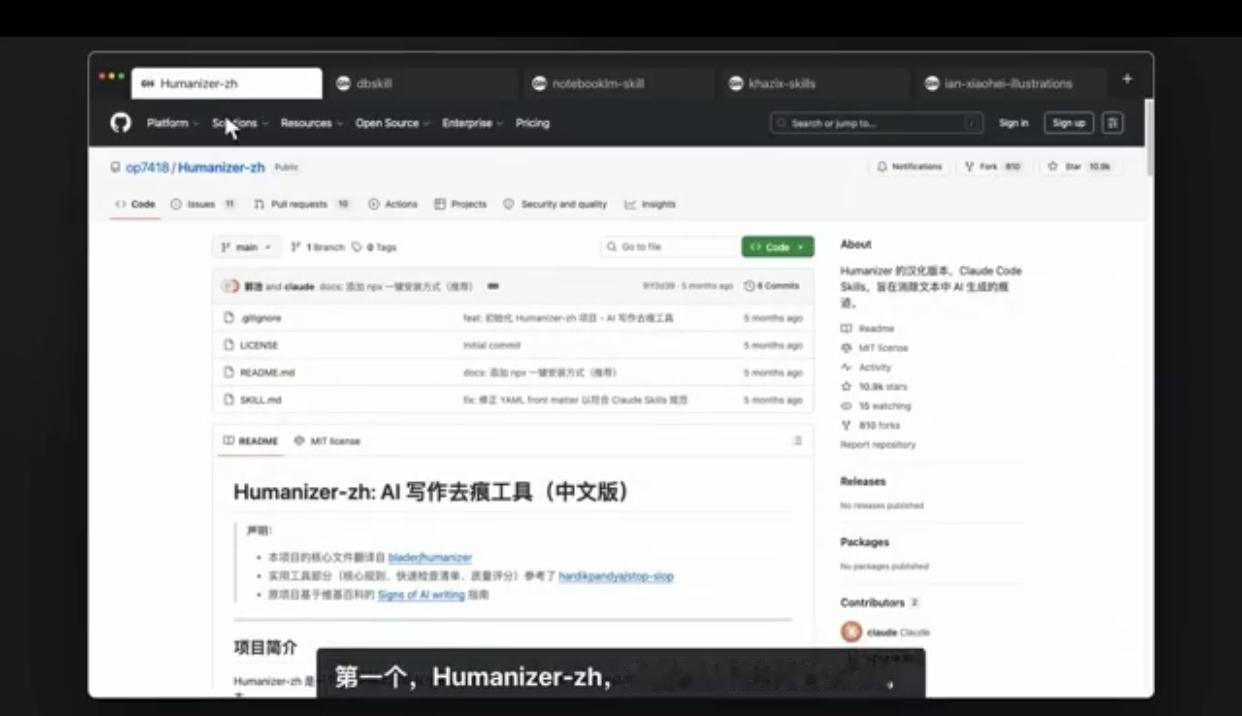Follow the Signs of AI writing link
The height and width of the screenshot is (716, 1242).
[x=421, y=595]
